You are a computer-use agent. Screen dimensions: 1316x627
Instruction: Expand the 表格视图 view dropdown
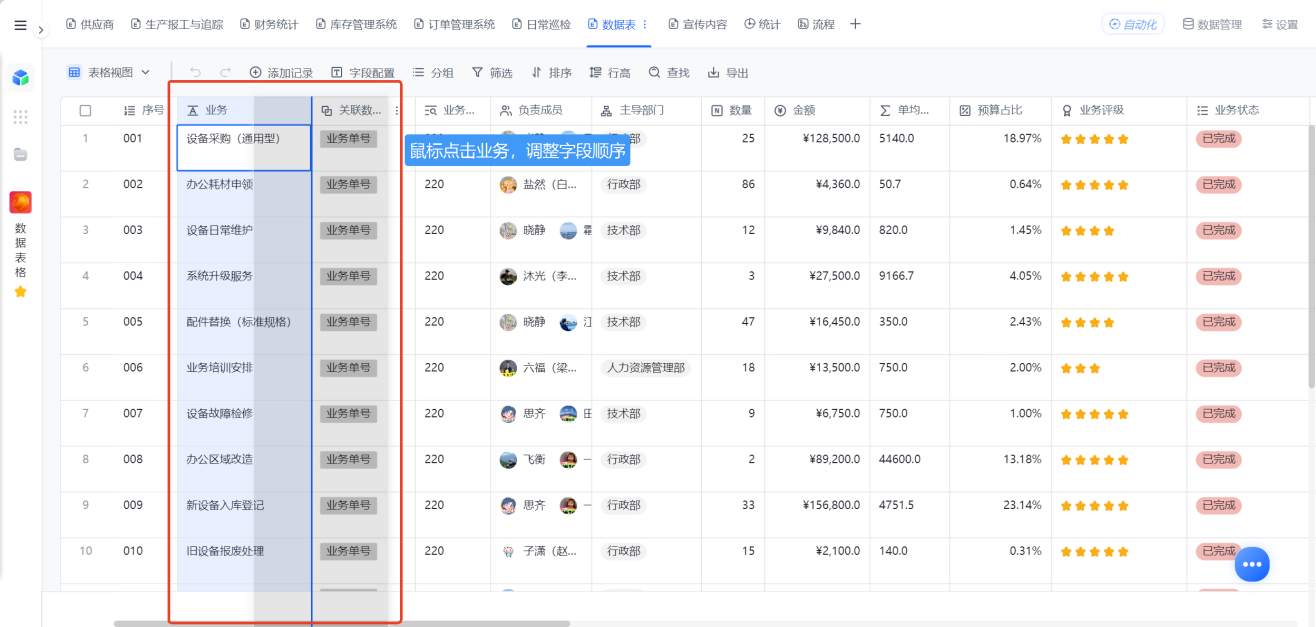tap(109, 72)
